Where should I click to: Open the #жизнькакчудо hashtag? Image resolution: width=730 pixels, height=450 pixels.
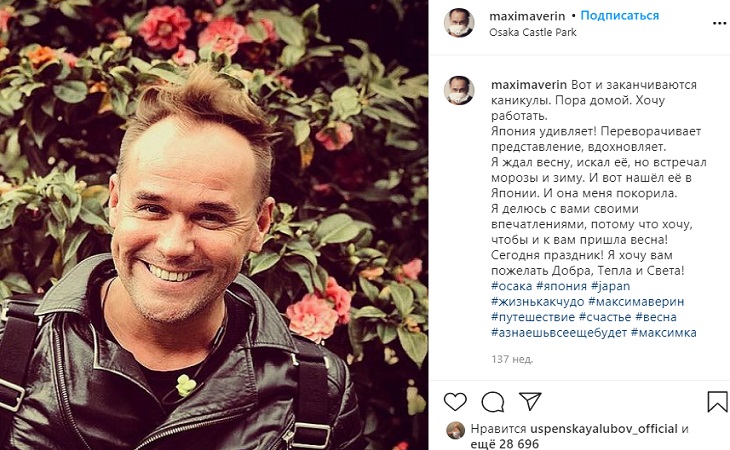(x=537, y=301)
